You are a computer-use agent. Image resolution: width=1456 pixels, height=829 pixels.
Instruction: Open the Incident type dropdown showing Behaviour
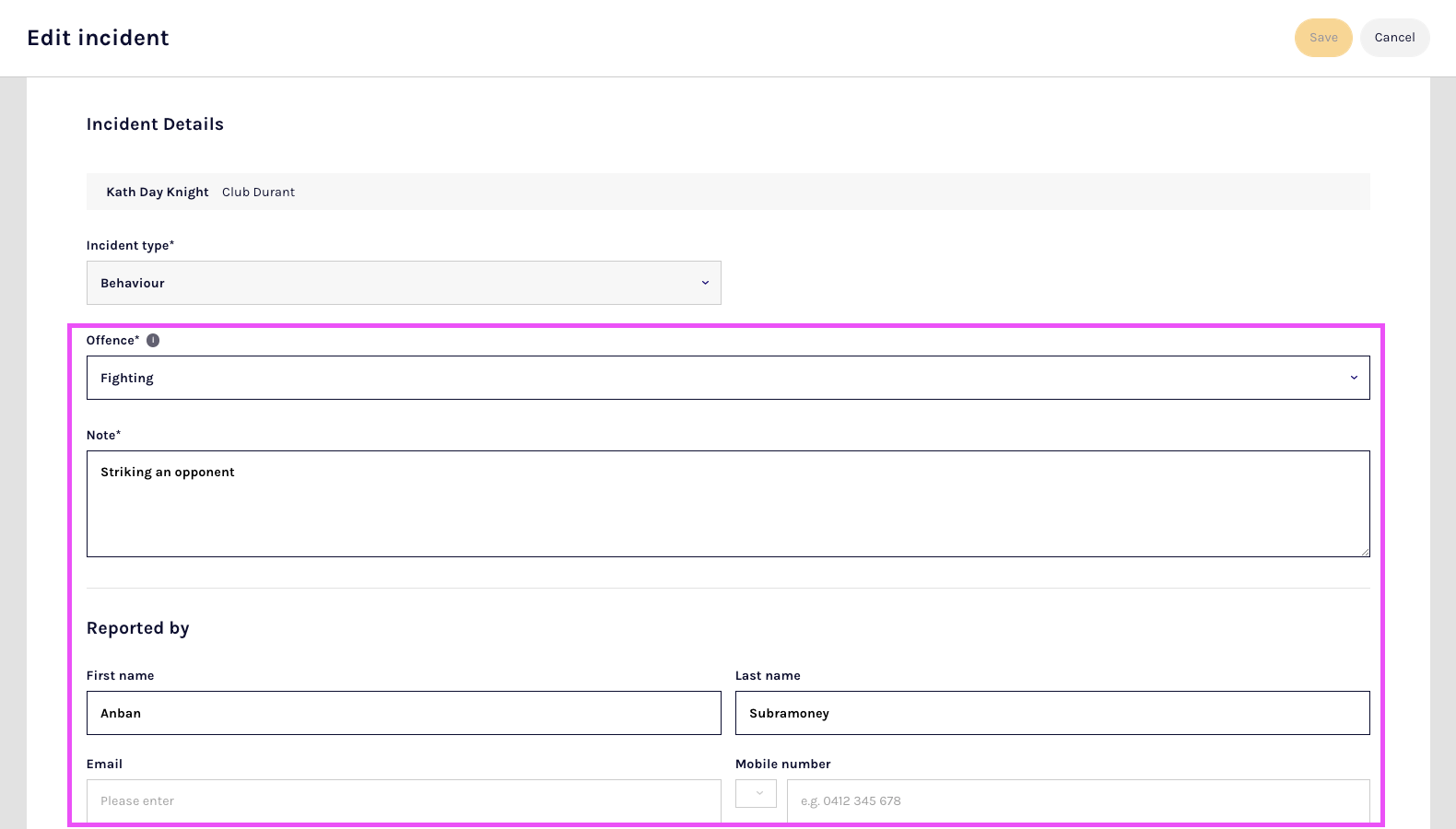click(404, 283)
